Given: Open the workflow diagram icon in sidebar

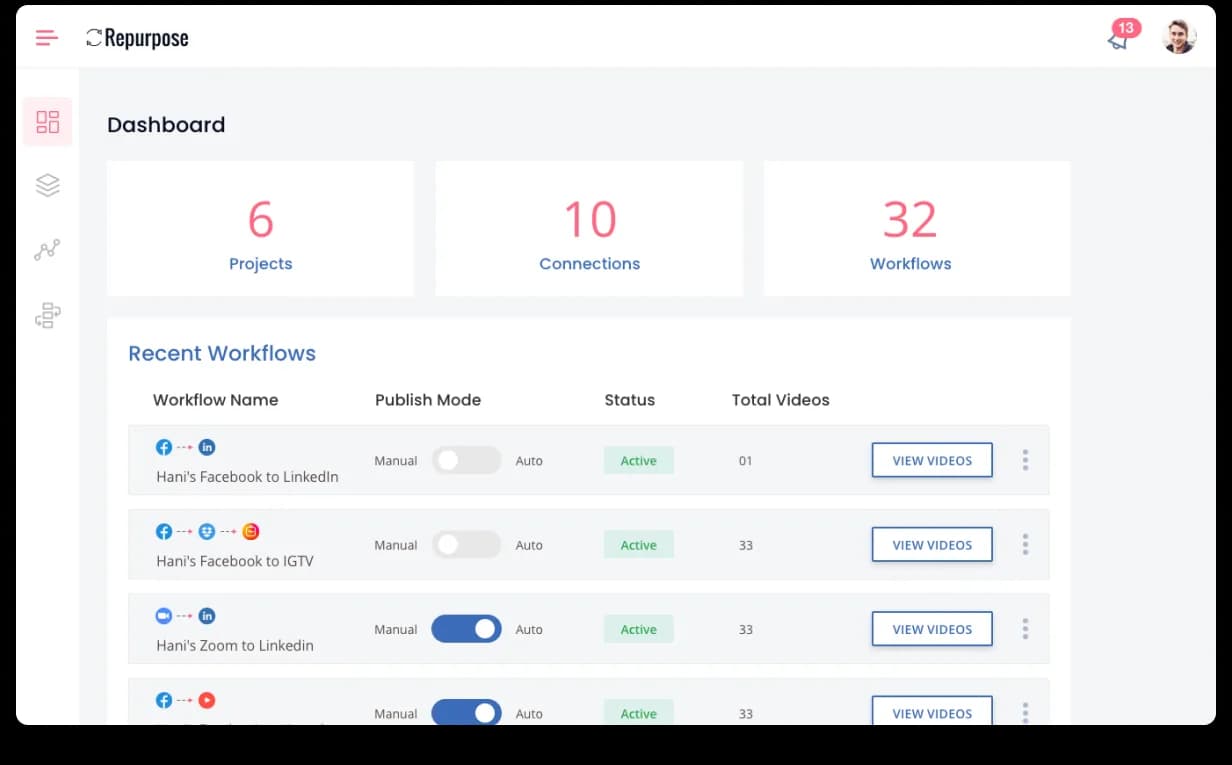Looking at the screenshot, I should [48, 316].
